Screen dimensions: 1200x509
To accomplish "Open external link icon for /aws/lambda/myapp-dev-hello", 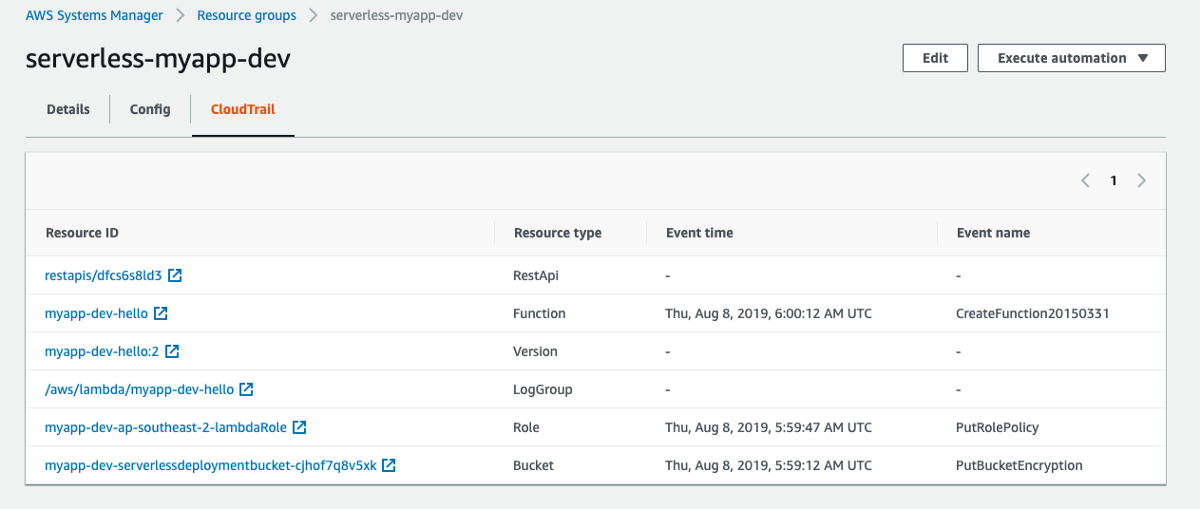I will pos(246,389).
